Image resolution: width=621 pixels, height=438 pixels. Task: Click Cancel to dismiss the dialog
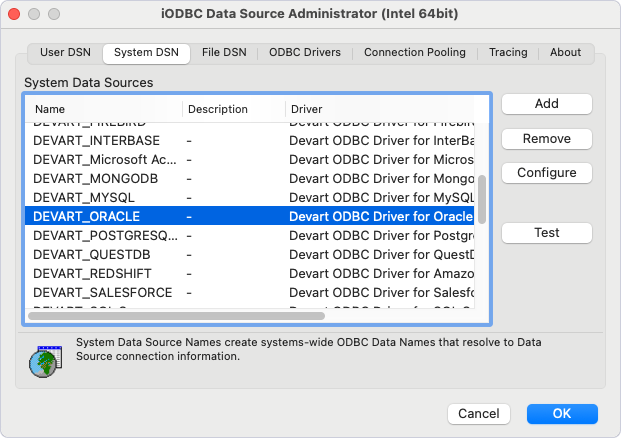(478, 414)
